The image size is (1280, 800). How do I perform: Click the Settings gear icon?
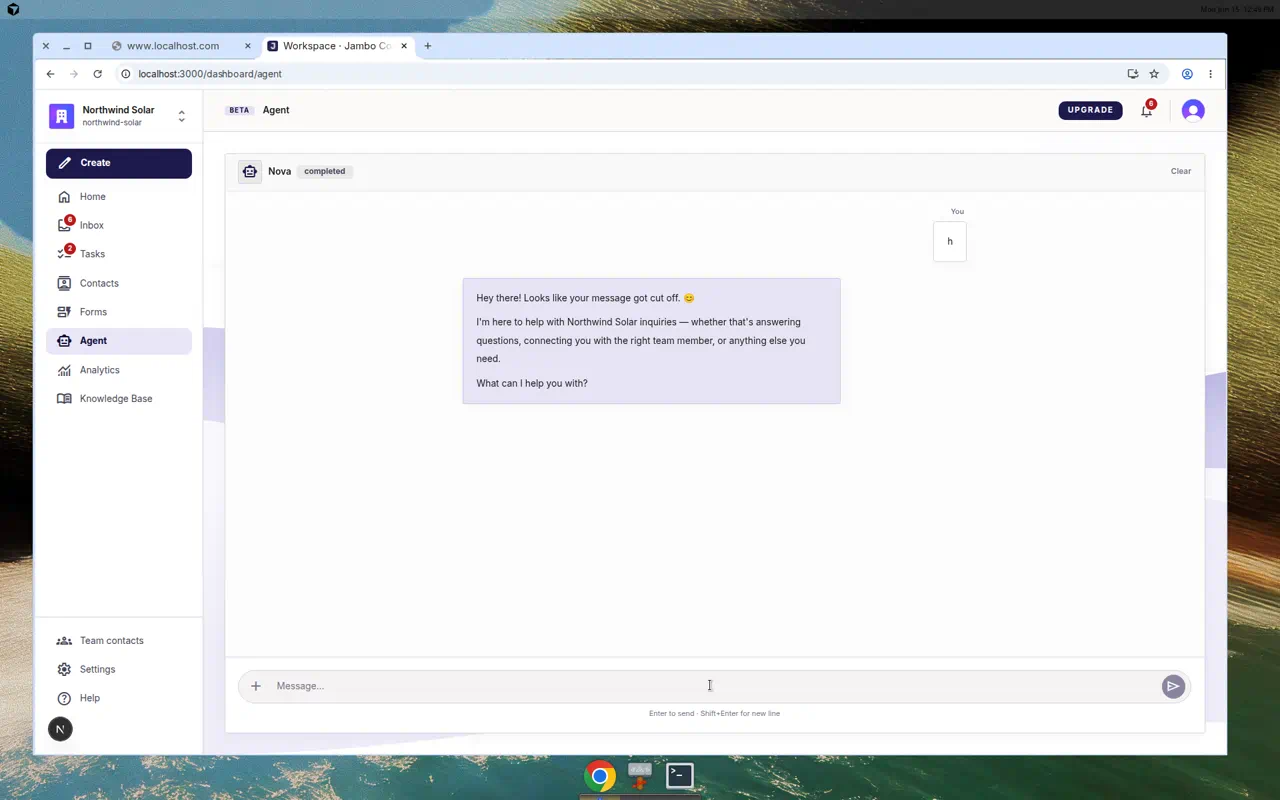click(x=64, y=669)
